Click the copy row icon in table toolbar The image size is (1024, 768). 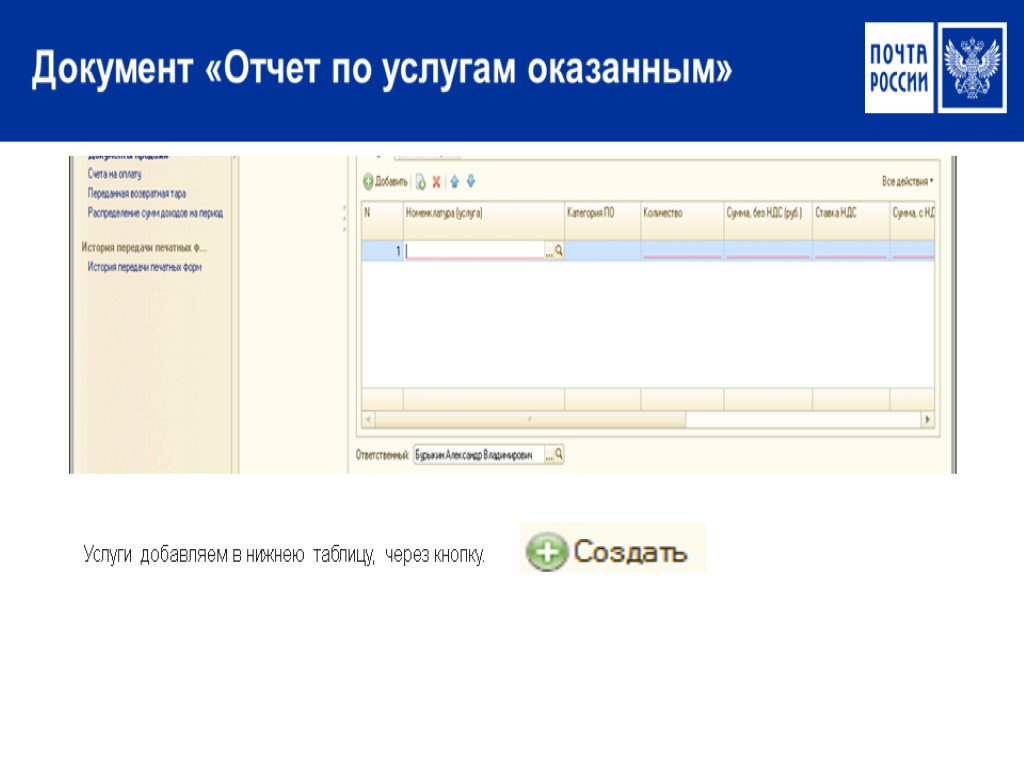pyautogui.click(x=421, y=182)
